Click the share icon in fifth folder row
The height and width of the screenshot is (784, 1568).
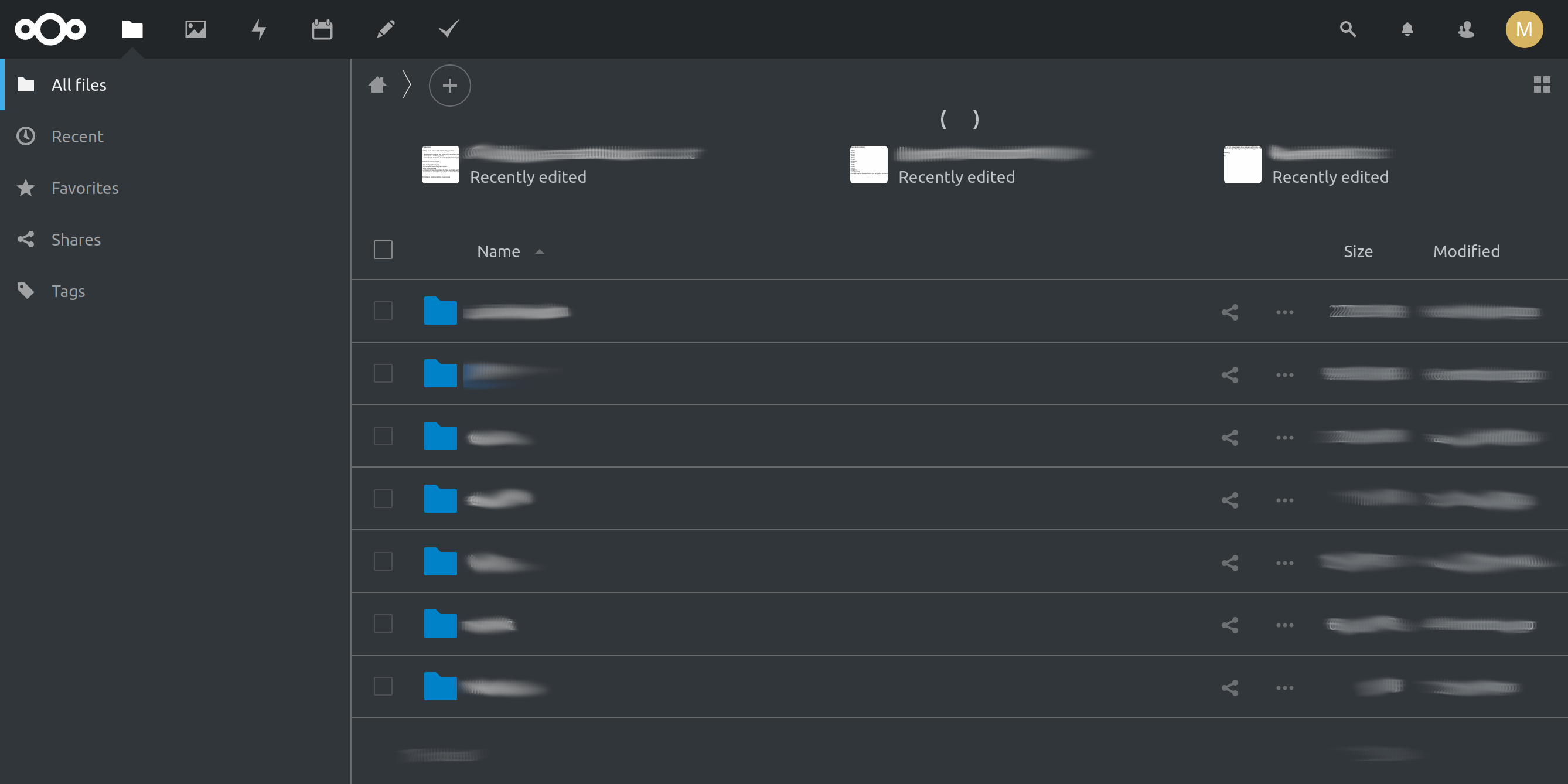pos(1229,563)
